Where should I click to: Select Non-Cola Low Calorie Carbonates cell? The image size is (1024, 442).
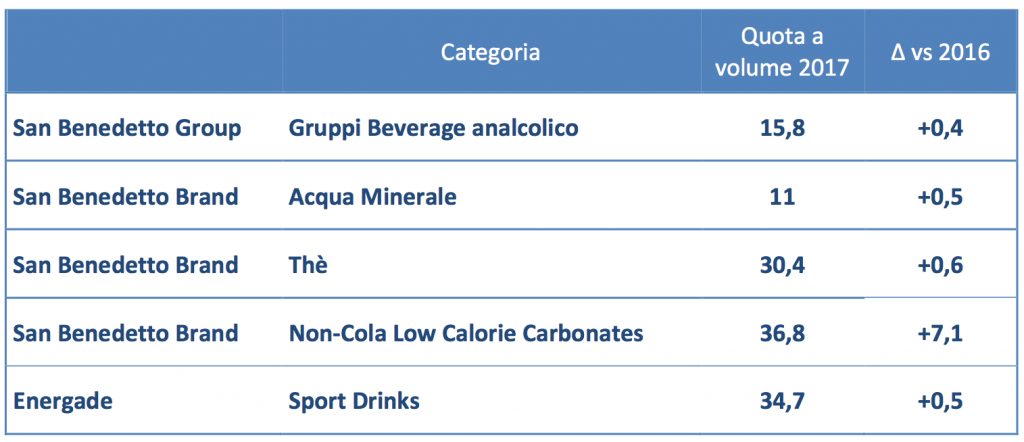(466, 334)
